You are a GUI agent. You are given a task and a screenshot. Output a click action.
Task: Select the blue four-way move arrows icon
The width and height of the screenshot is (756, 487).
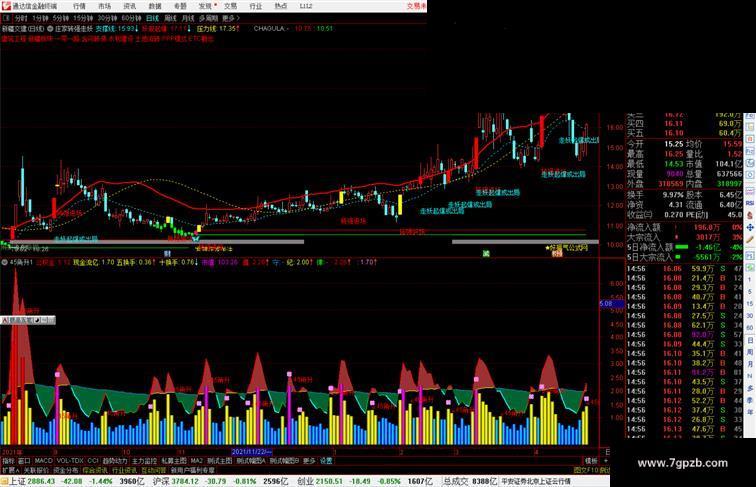click(750, 227)
